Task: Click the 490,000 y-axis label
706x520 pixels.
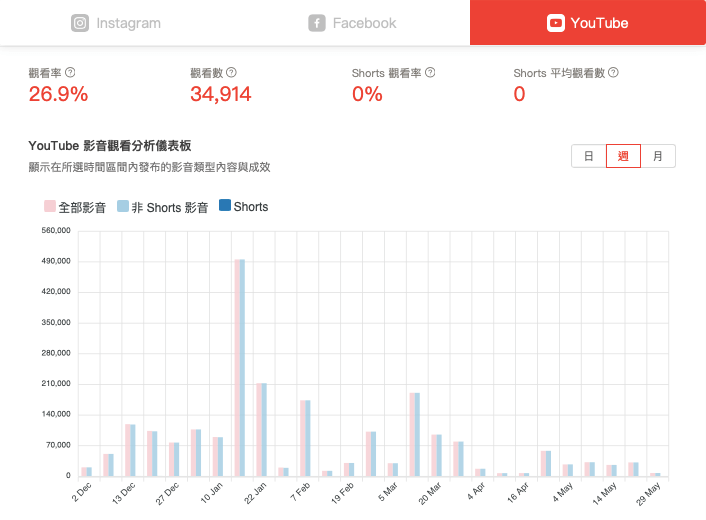Action: (x=56, y=261)
